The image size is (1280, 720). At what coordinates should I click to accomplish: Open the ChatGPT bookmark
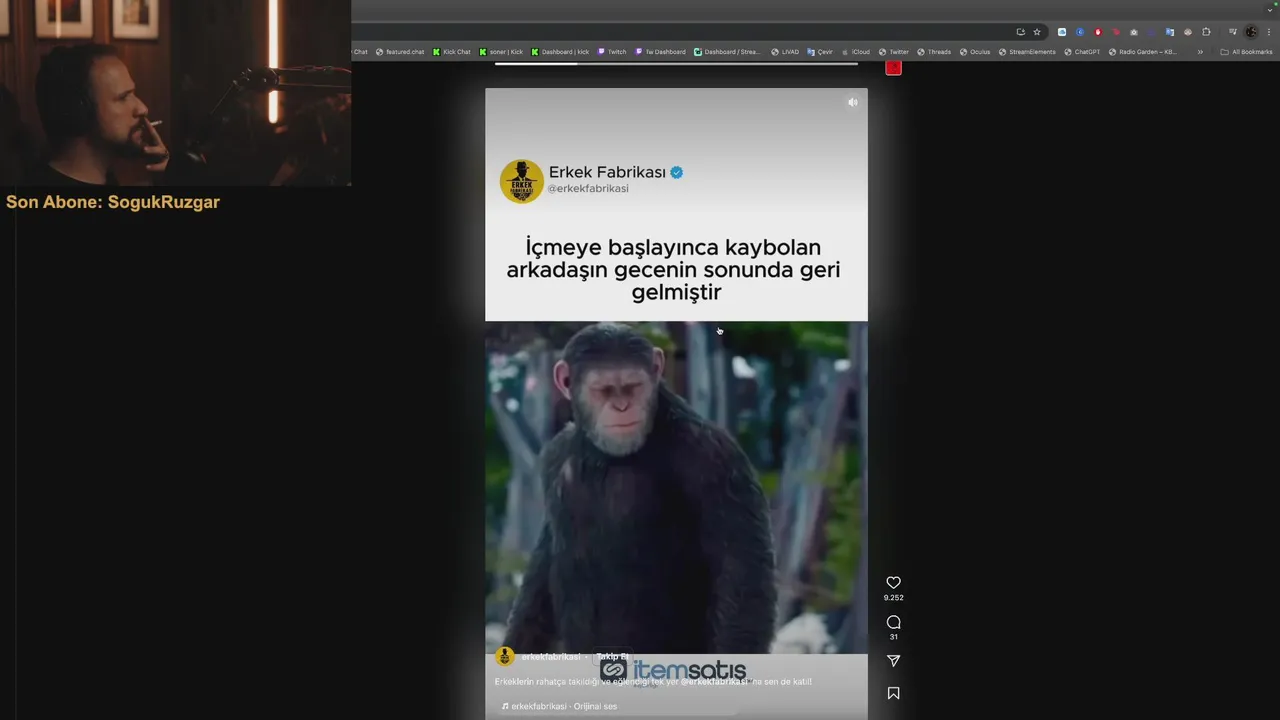(x=1082, y=52)
